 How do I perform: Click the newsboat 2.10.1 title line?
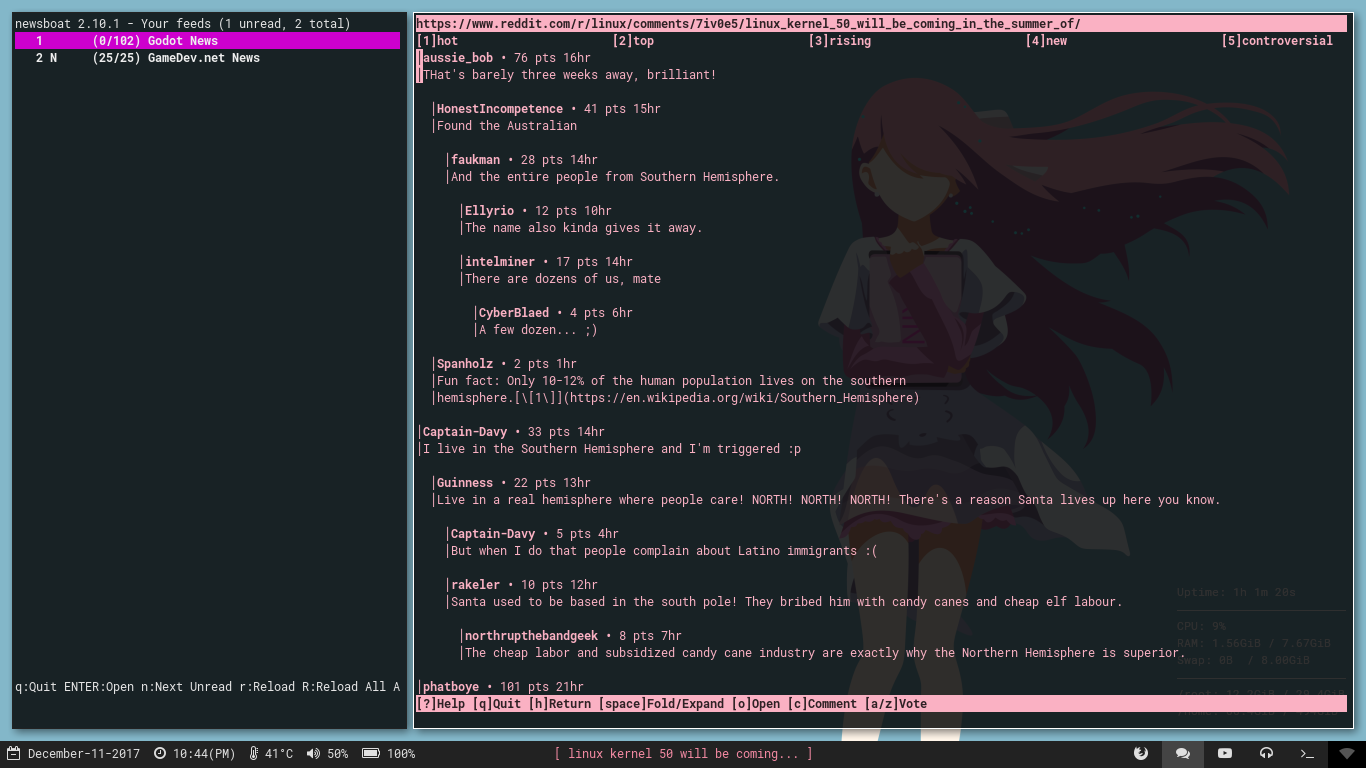[x=183, y=24]
